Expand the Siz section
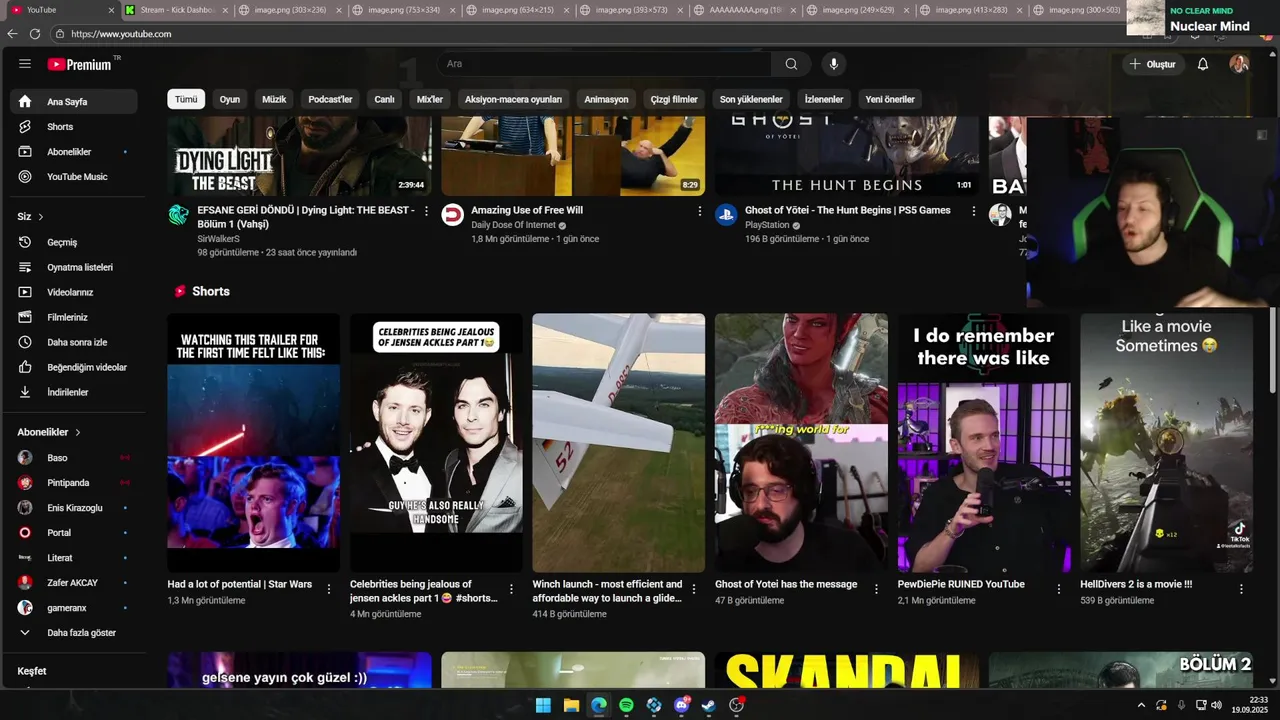Screen dimensions: 1280x720 point(30,217)
